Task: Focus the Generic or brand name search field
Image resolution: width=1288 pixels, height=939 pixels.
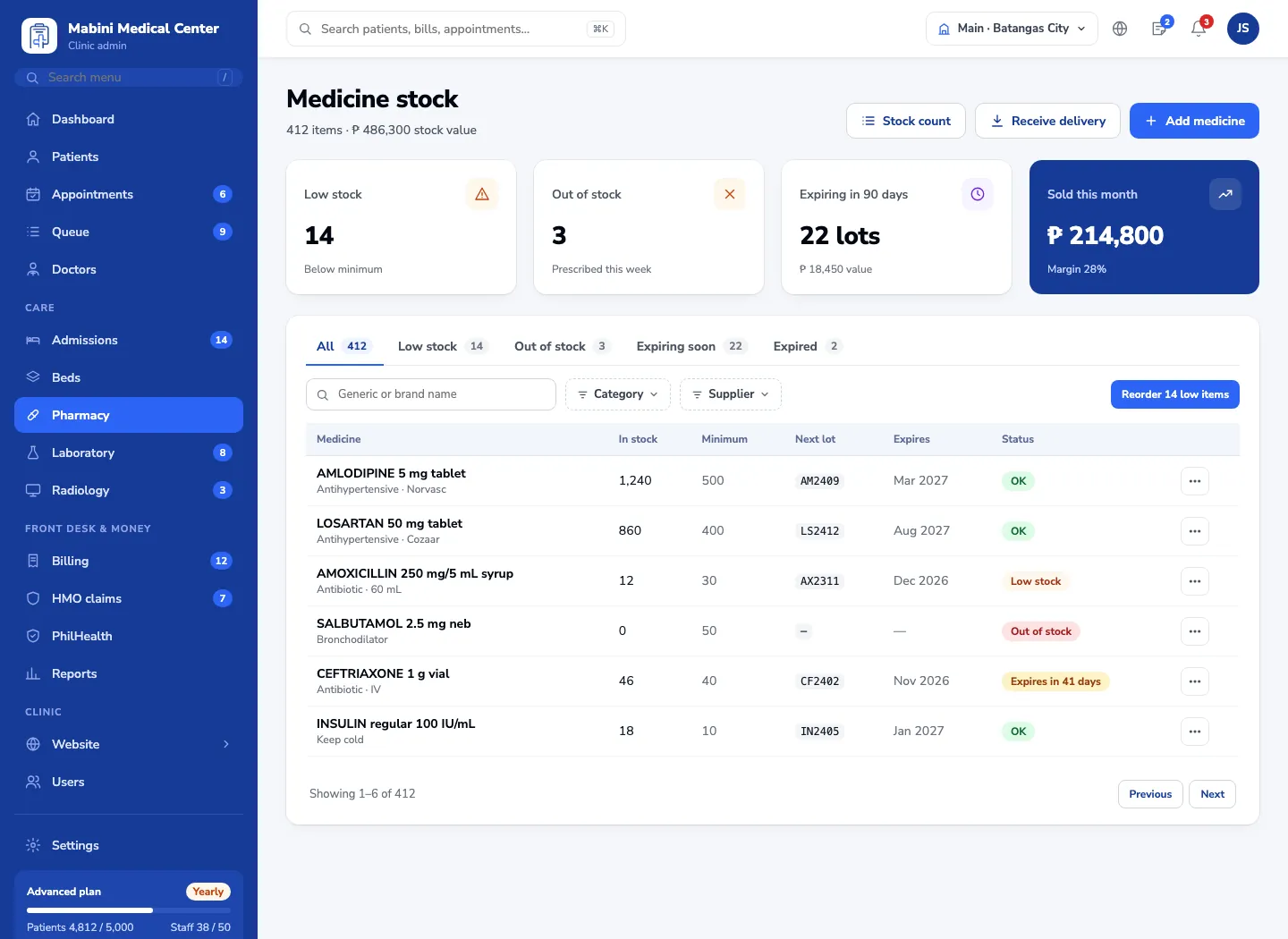Action: click(x=431, y=394)
